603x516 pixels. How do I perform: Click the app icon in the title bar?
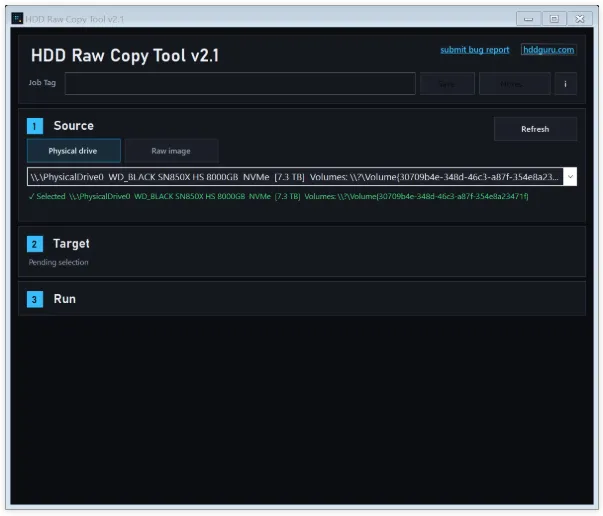(17, 18)
